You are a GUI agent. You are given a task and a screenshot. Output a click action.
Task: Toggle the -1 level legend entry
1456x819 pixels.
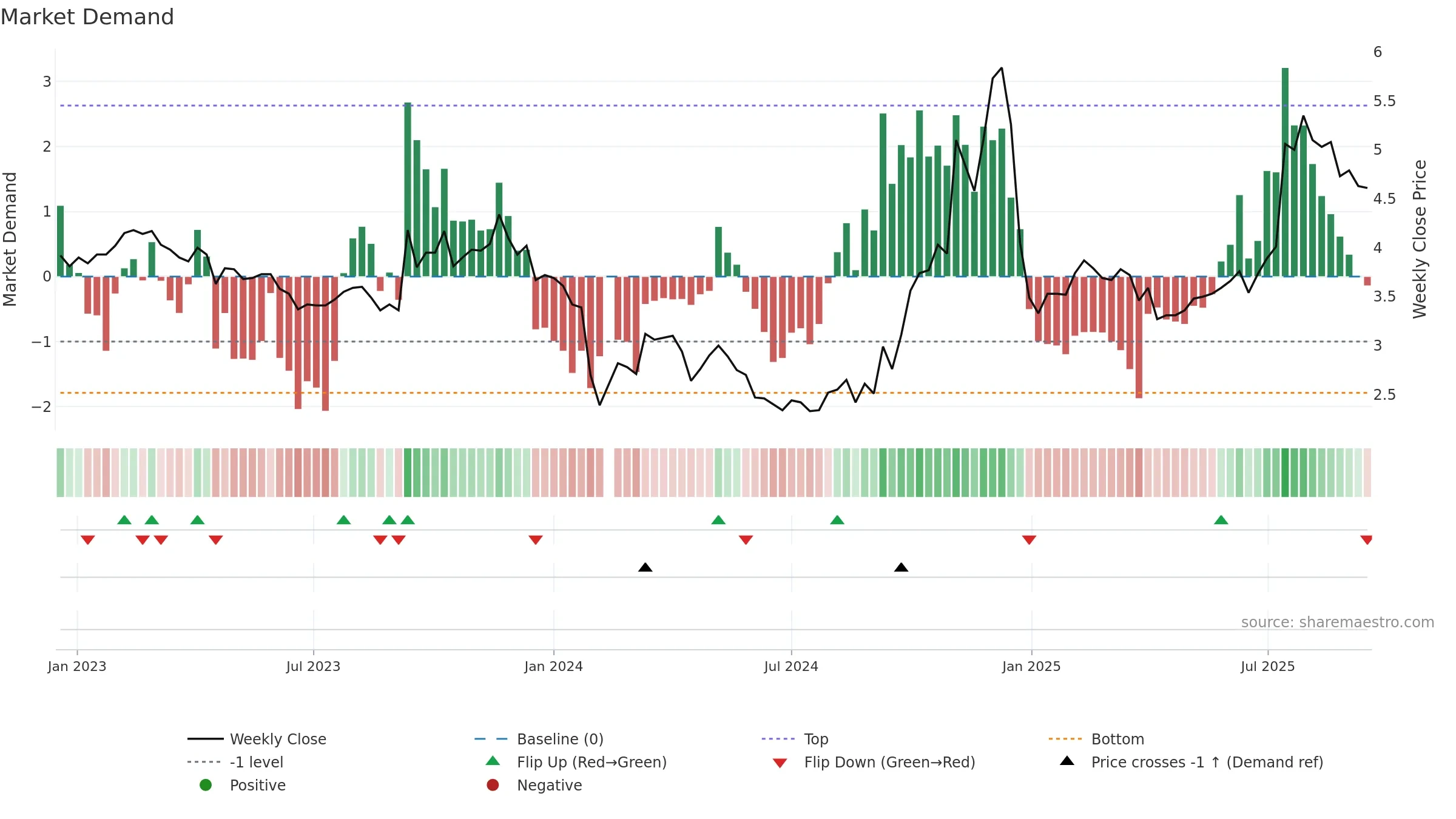point(235,762)
